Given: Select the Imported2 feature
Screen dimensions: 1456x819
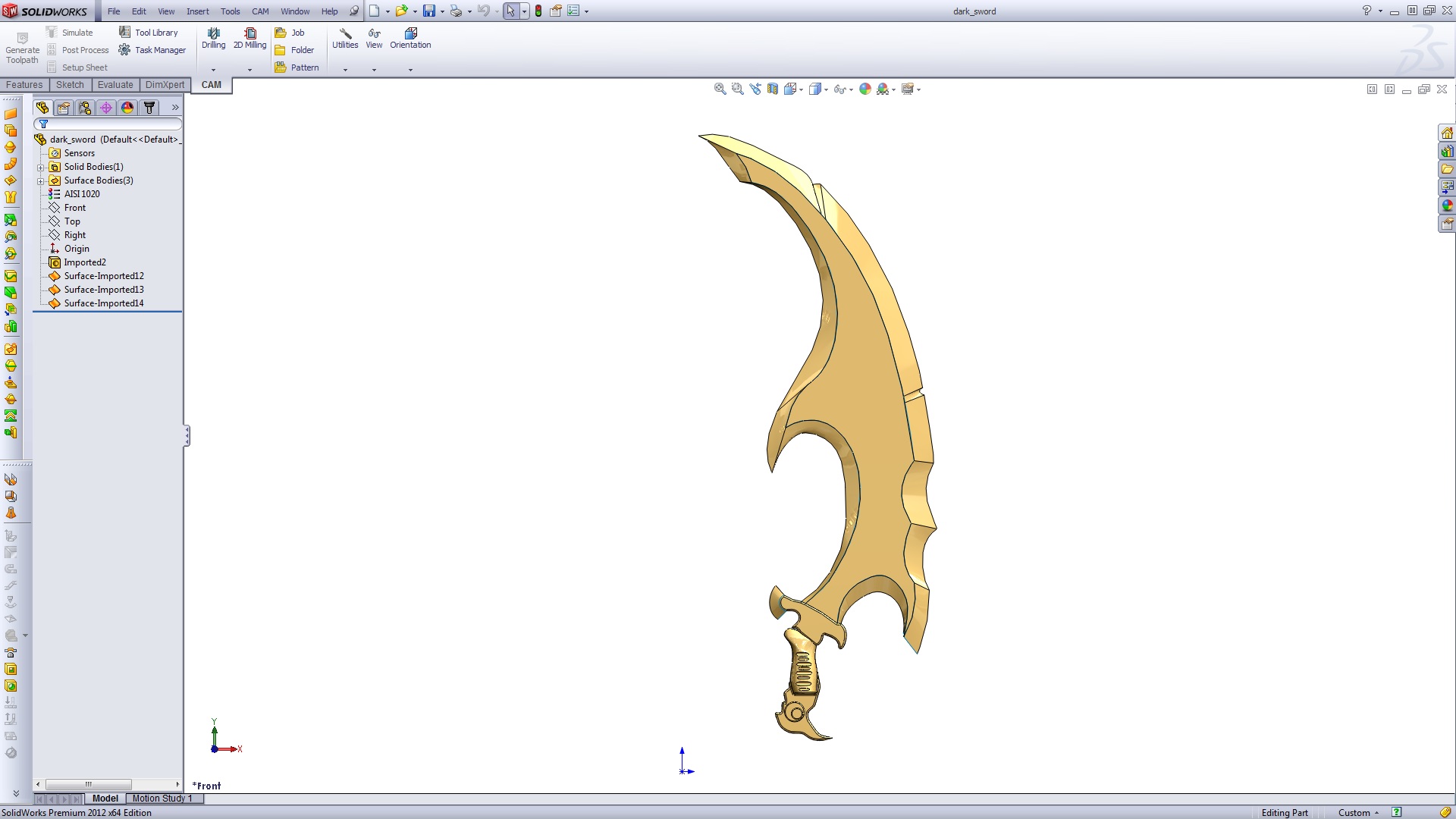Looking at the screenshot, I should (77, 262).
